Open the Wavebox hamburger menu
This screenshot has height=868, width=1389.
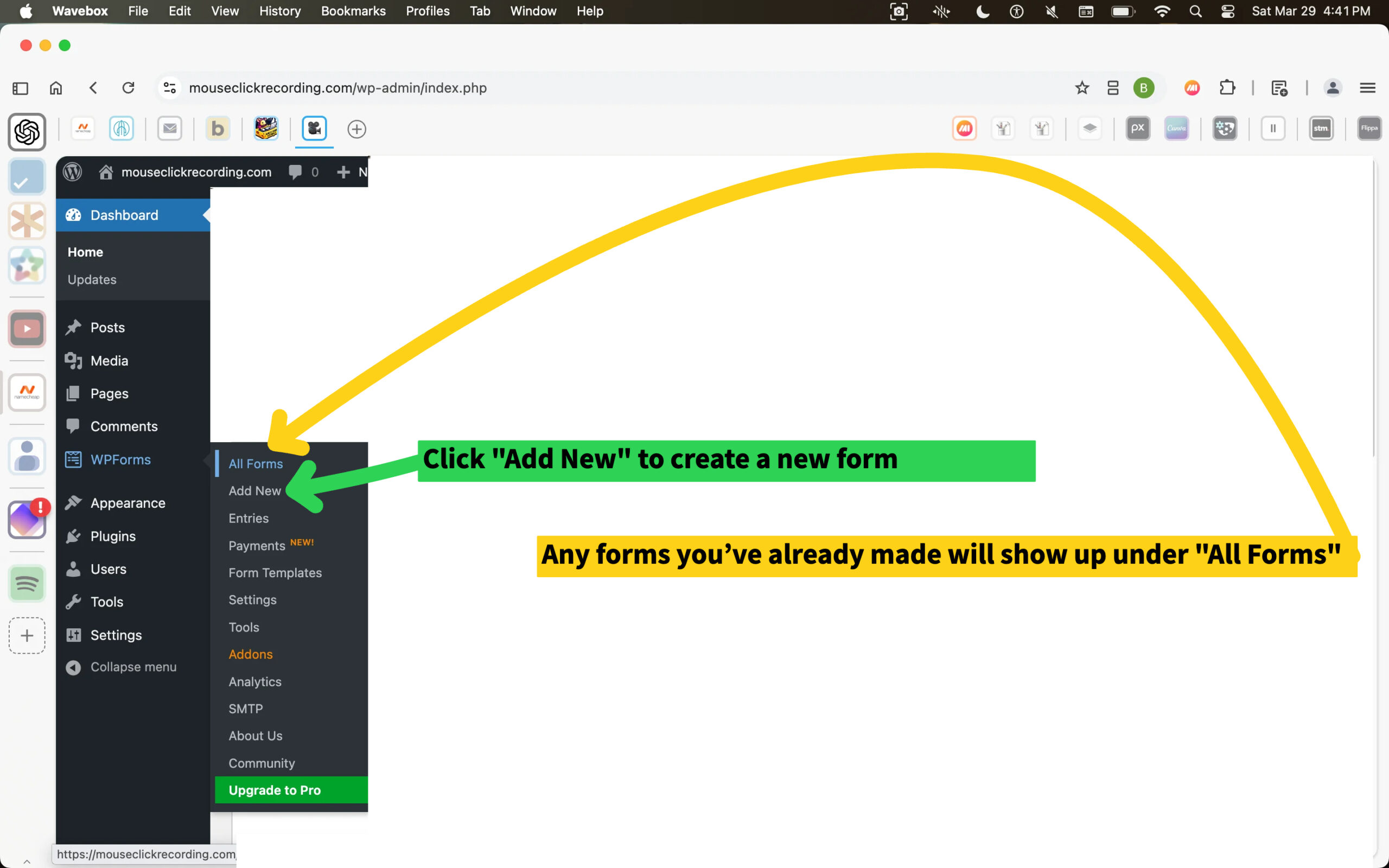1367,88
